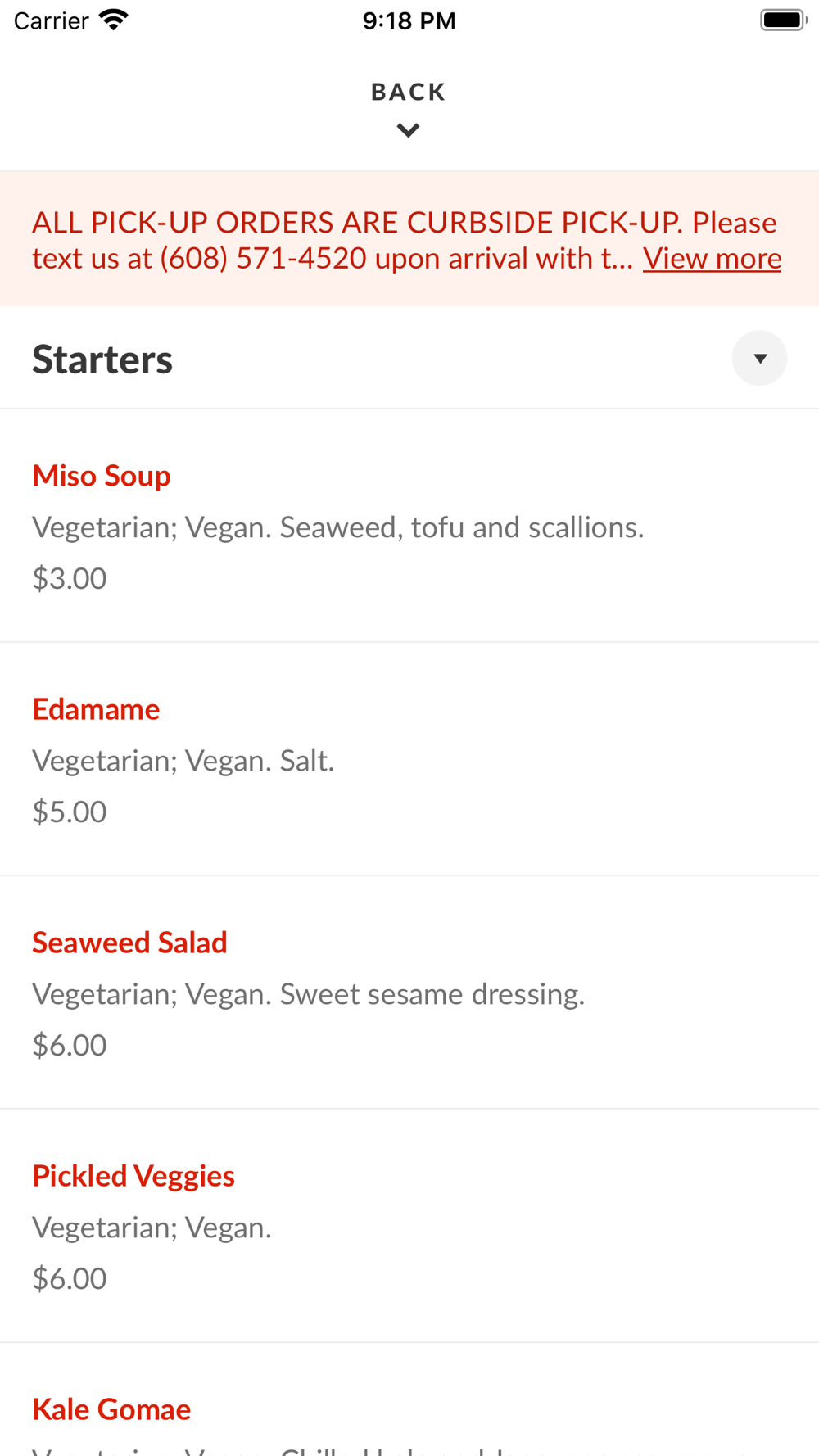Image resolution: width=819 pixels, height=1456 pixels.
Task: Choose Seaweed Salad from the menu
Action: [x=129, y=943]
